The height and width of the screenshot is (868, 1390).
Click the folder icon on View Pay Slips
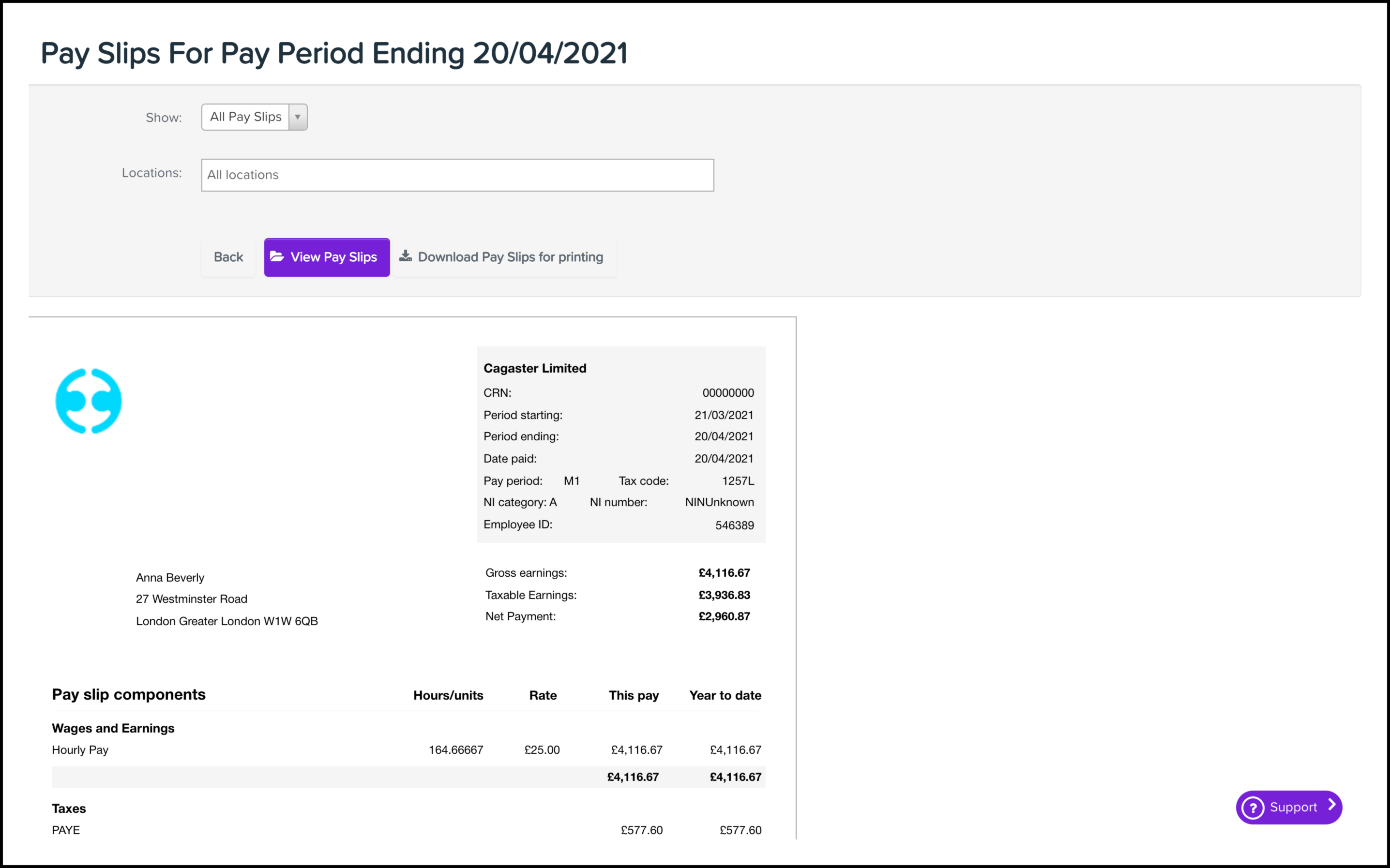click(x=277, y=256)
